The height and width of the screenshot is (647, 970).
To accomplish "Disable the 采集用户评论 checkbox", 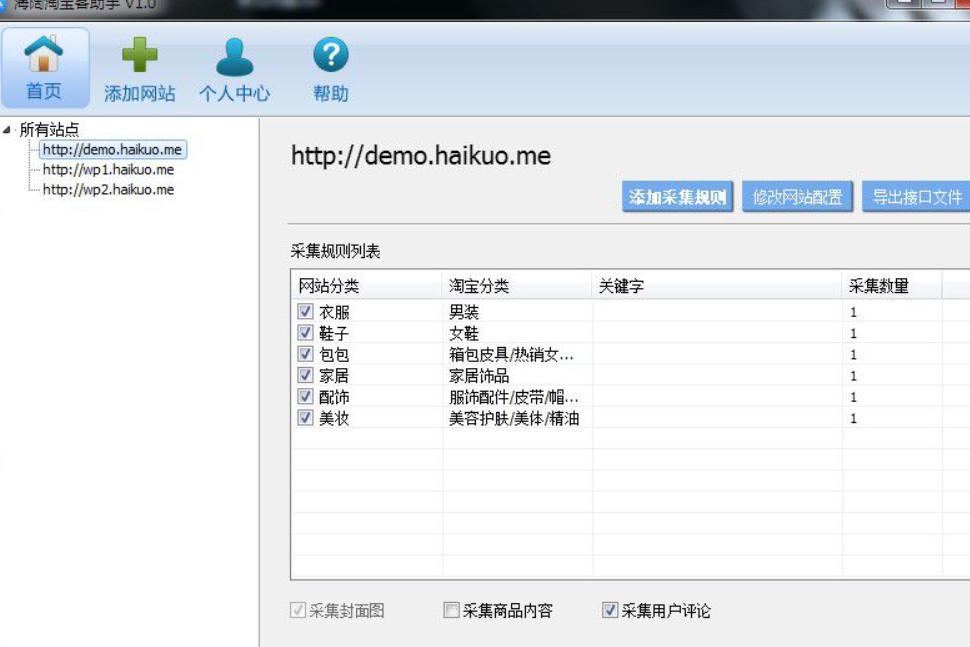I will point(609,611).
